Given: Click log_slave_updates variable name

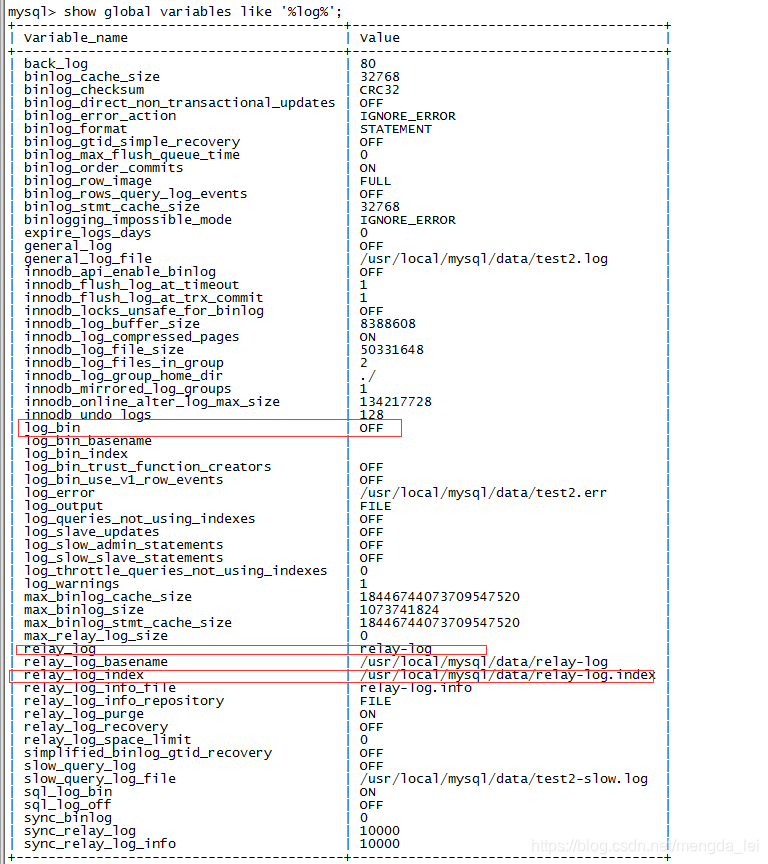Looking at the screenshot, I should point(91,532).
